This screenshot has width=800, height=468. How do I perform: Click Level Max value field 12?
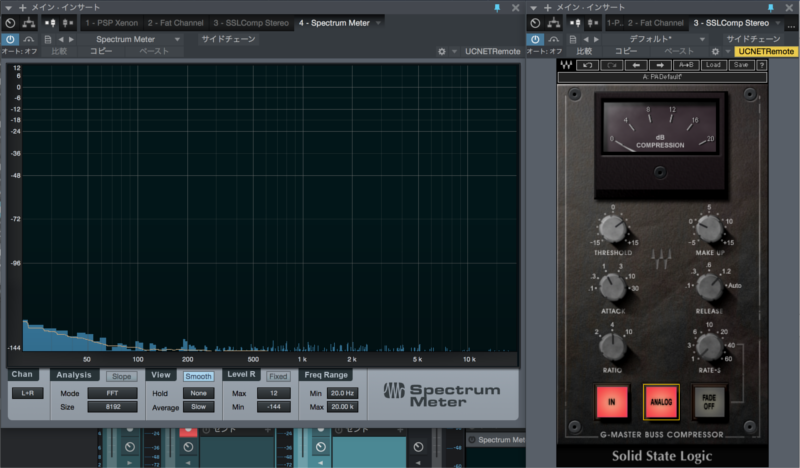coord(274,393)
